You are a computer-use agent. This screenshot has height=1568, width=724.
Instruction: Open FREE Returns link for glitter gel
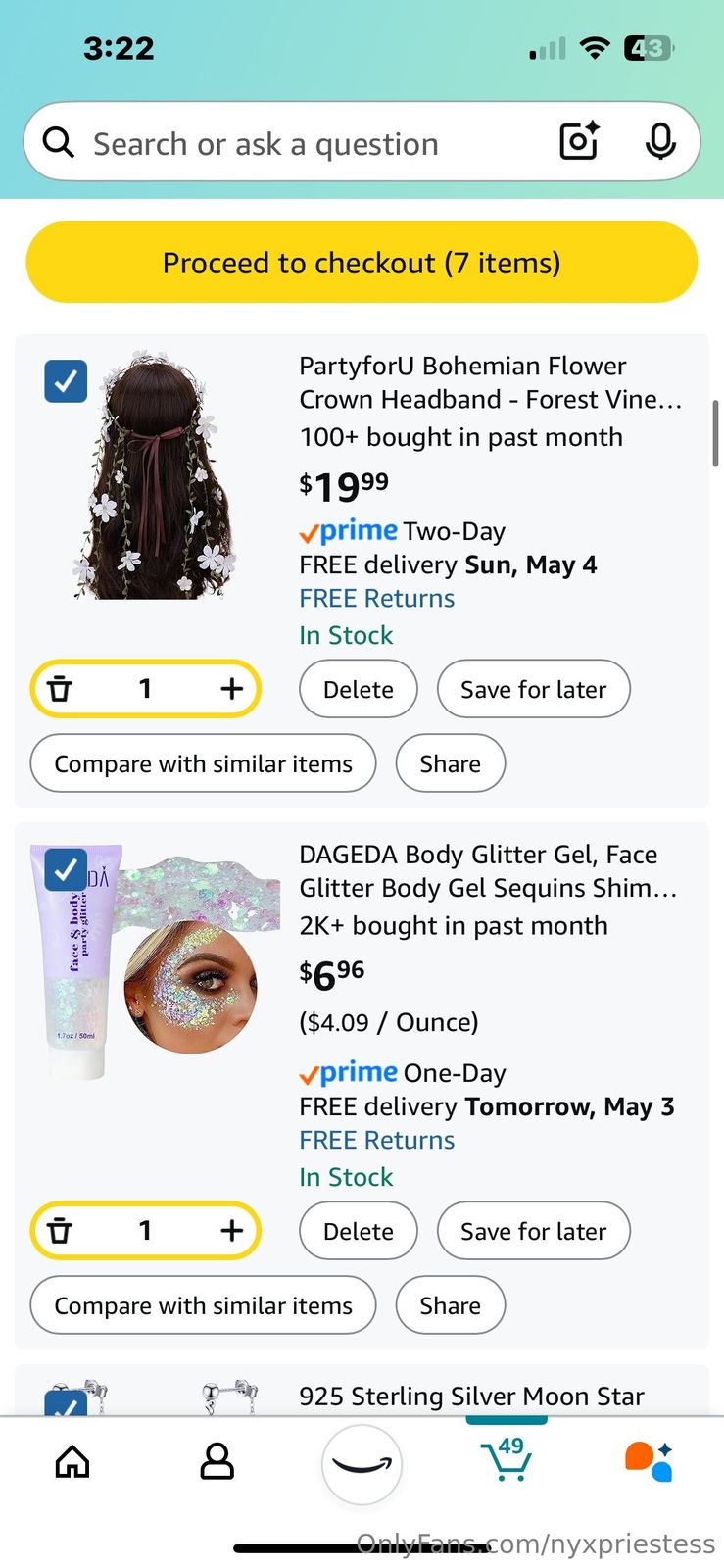click(x=376, y=1140)
